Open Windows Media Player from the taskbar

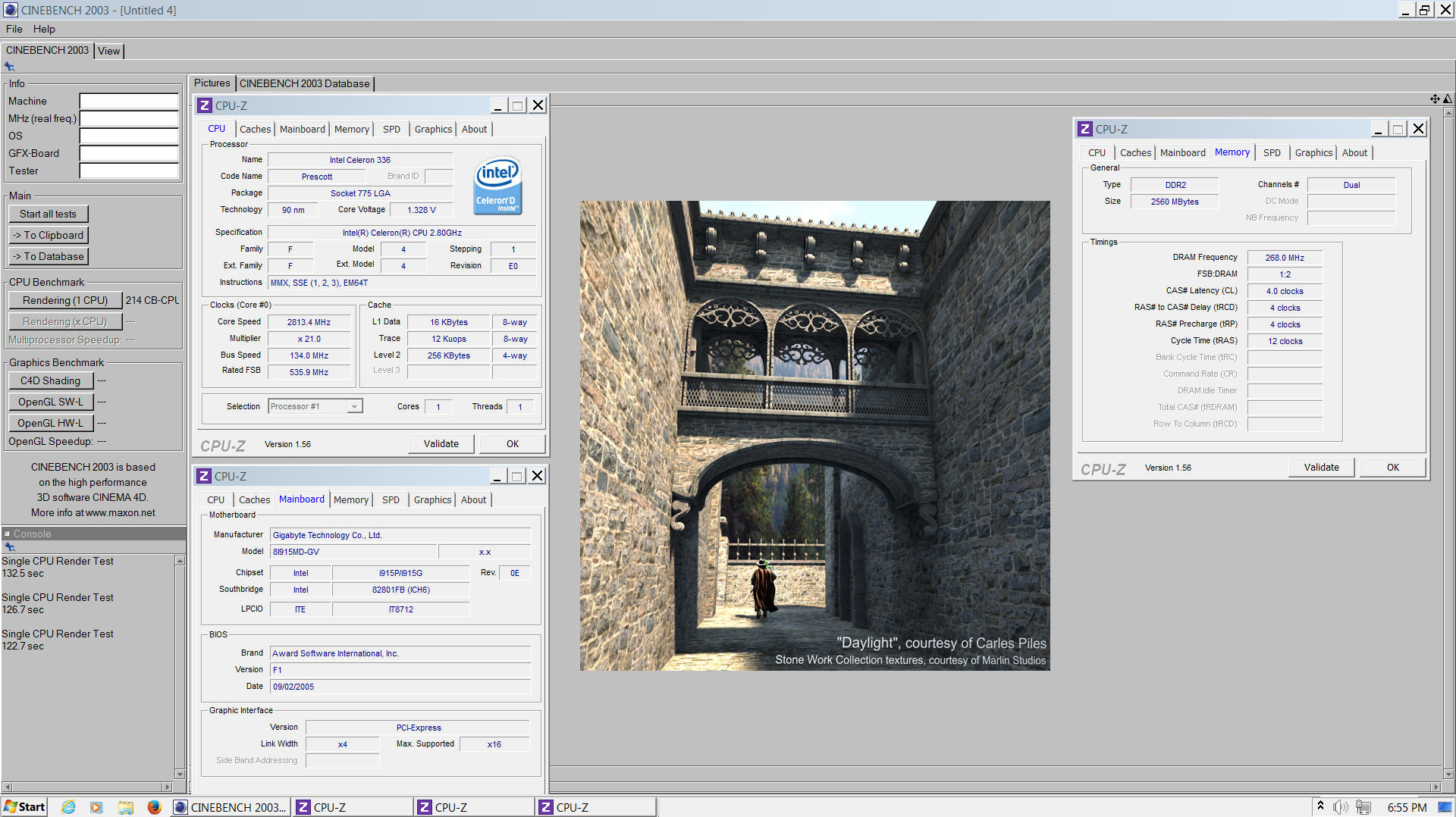click(96, 807)
